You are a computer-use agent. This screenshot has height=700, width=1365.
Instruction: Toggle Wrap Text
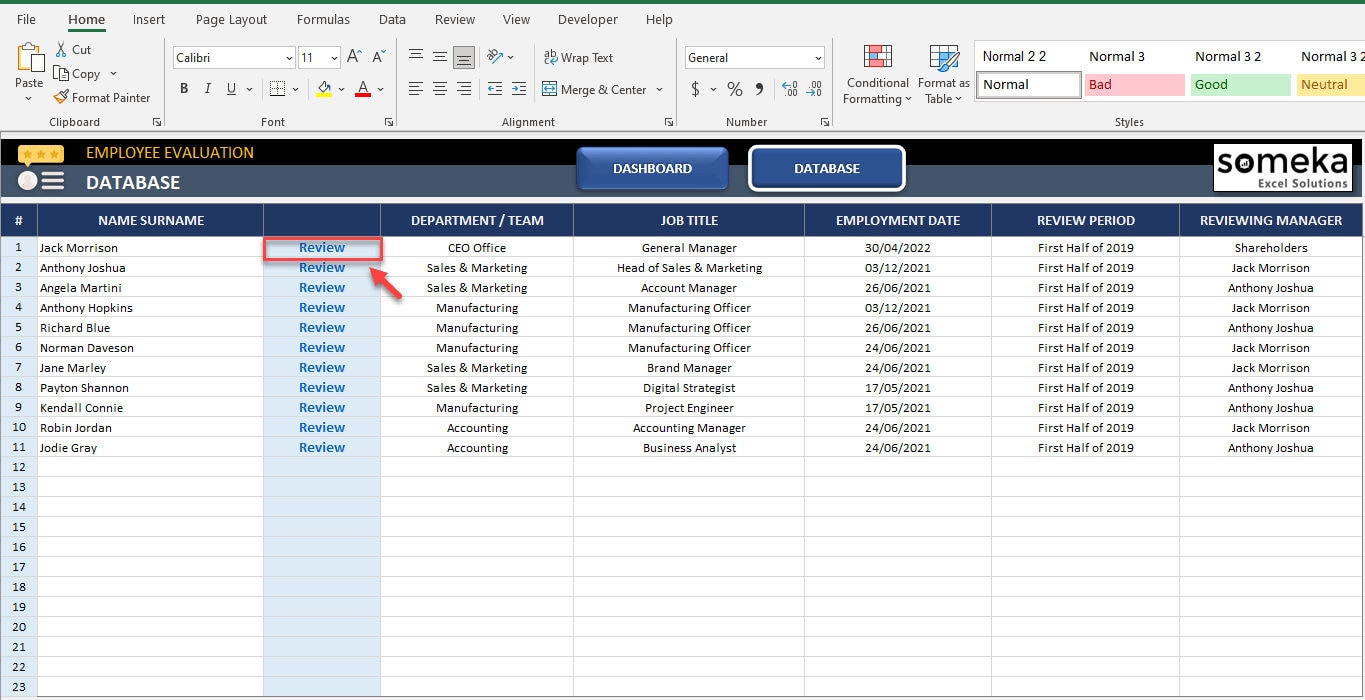click(x=578, y=57)
